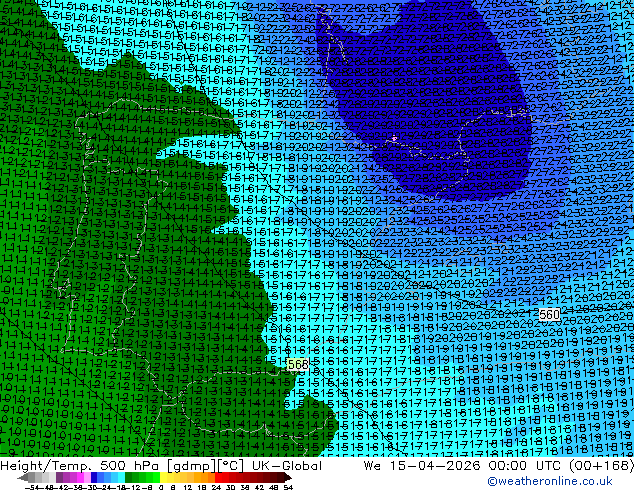The image size is (634, 490).
Task: Click the gray left arrow end of color scale
Action: (22, 478)
